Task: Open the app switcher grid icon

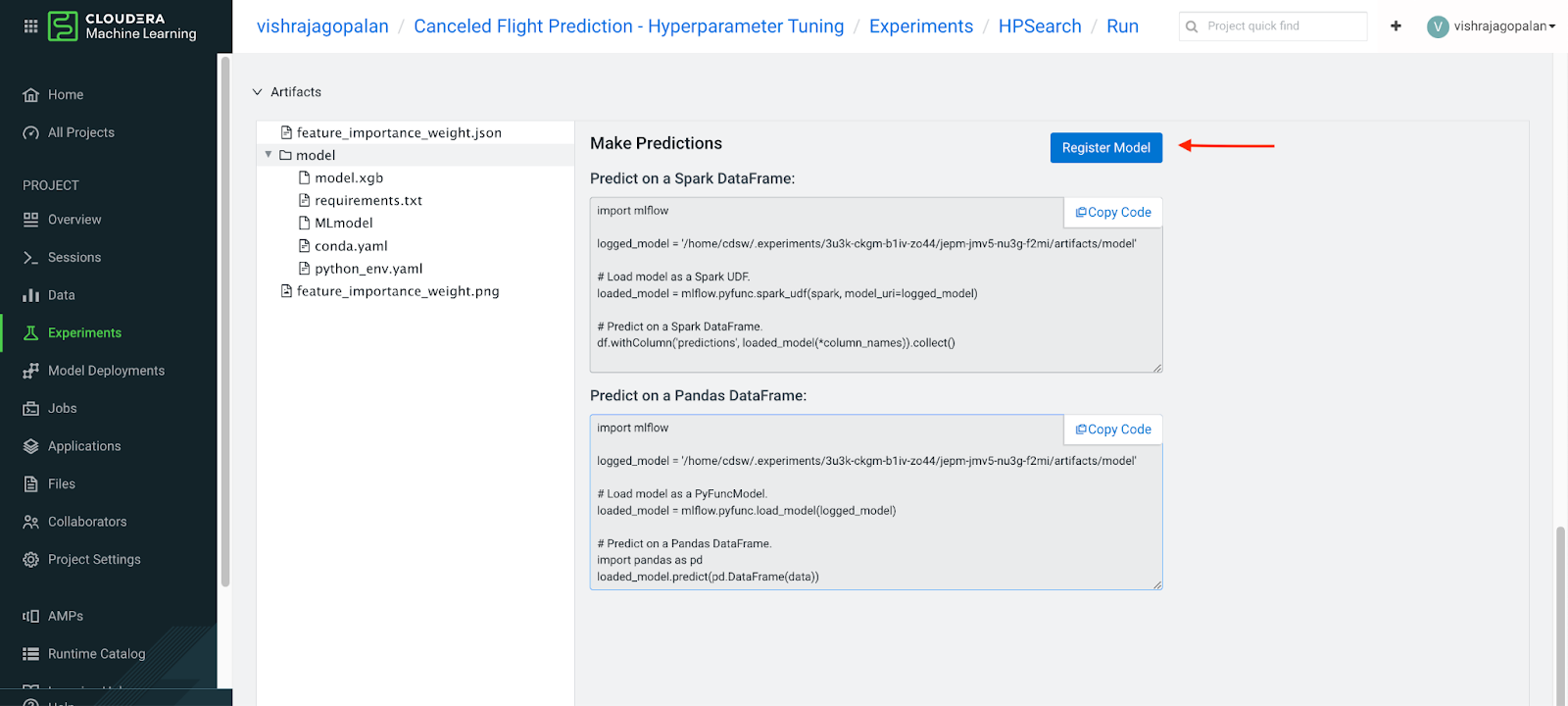Action: [30, 26]
